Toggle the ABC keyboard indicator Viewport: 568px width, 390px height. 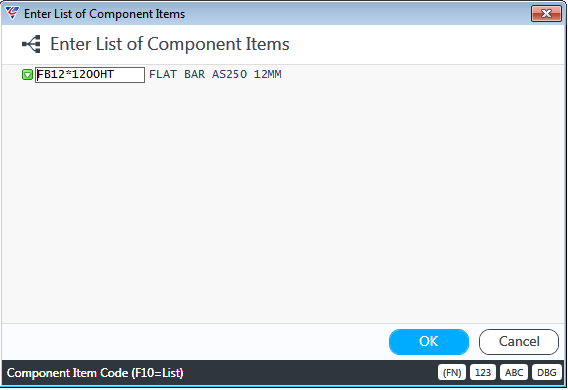click(x=514, y=372)
